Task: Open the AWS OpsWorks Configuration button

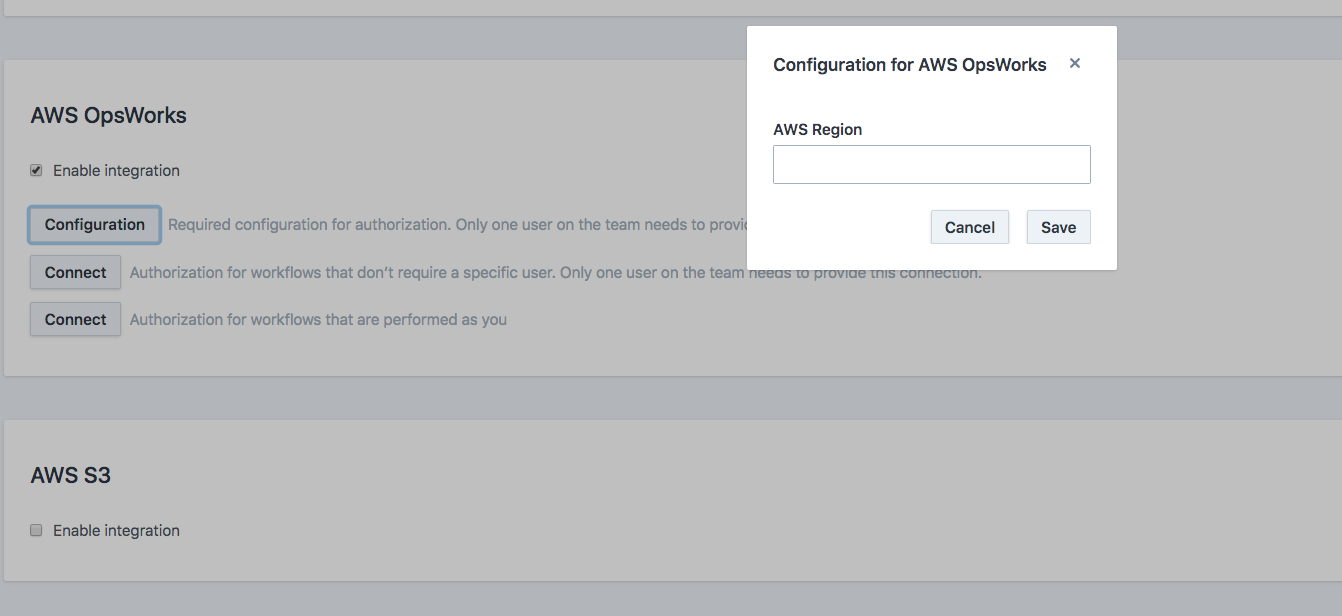Action: pos(95,225)
